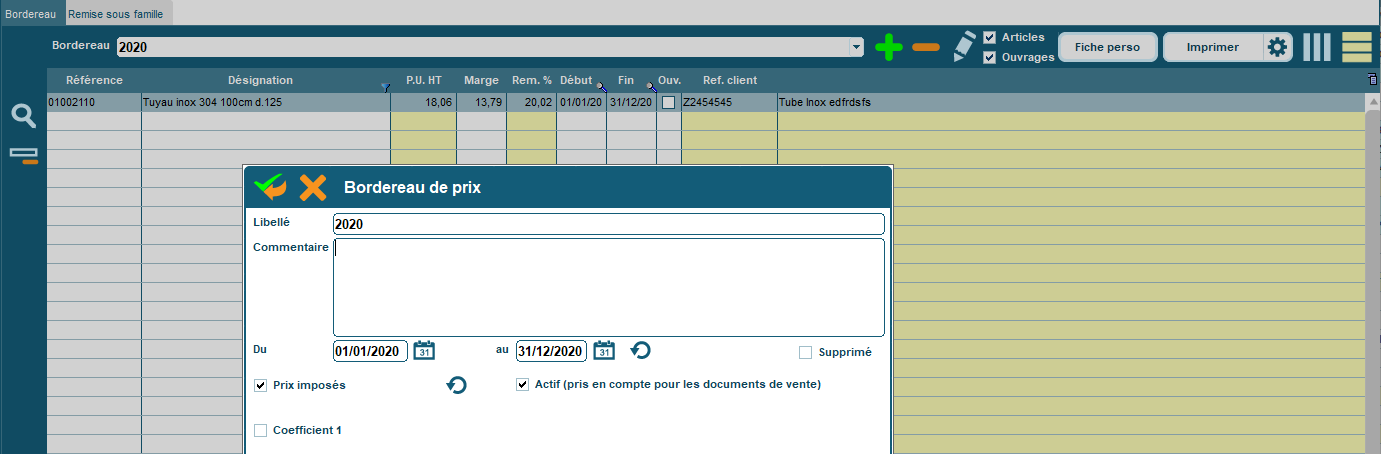1381x454 pixels.
Task: Click inside the Commentaire text area
Action: coord(608,287)
